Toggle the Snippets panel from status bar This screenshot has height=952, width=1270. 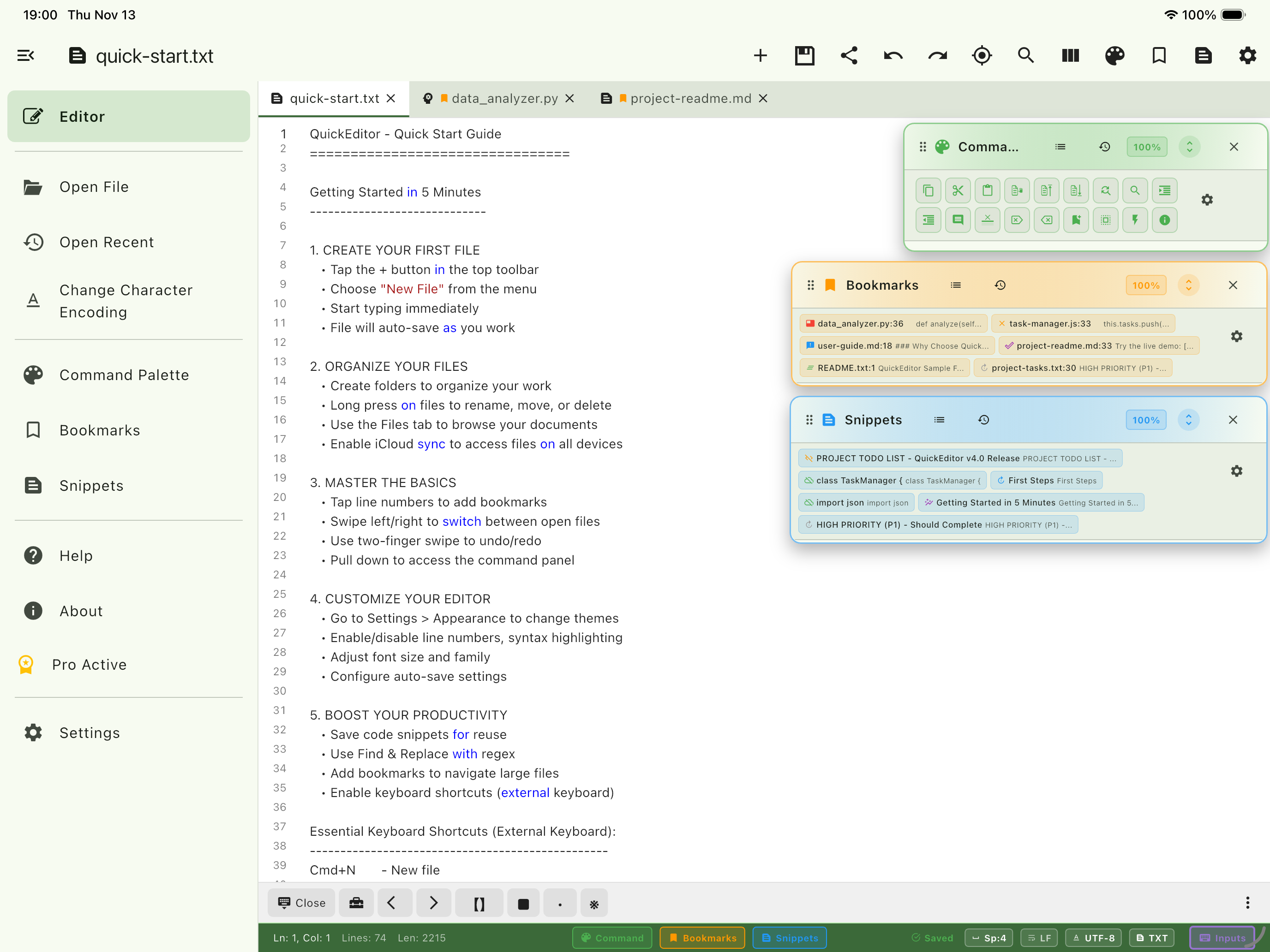coord(790,938)
